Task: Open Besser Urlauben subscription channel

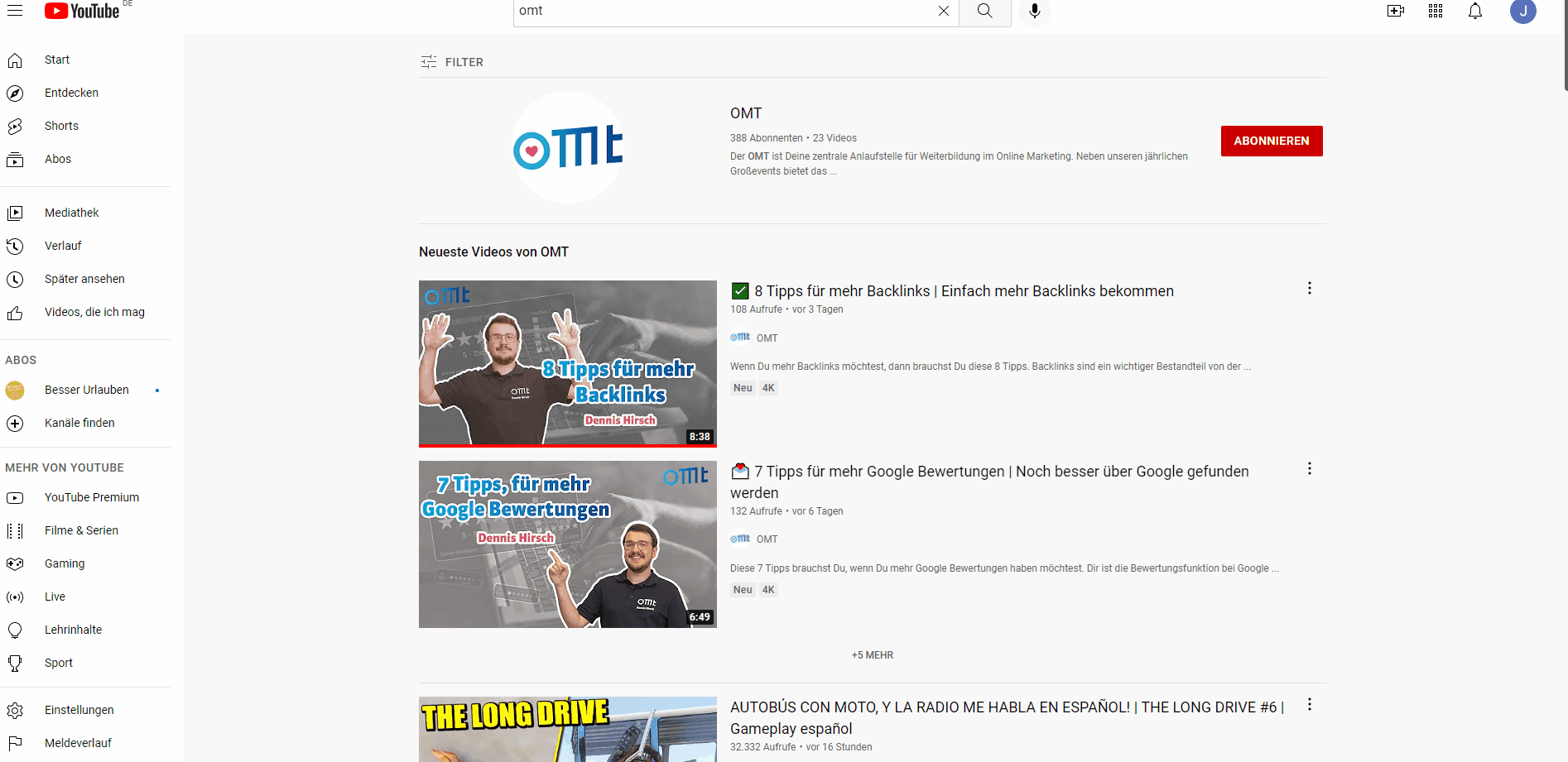Action: pos(86,390)
